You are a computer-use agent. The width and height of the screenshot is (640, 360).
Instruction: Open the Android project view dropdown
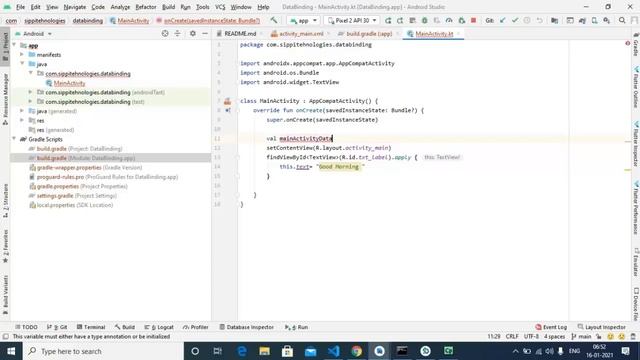point(33,34)
